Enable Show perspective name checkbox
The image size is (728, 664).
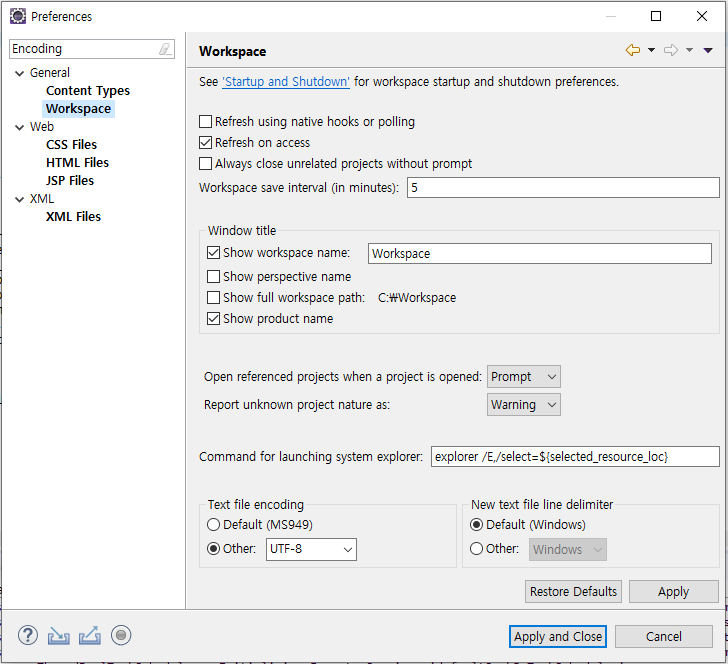[x=213, y=277]
